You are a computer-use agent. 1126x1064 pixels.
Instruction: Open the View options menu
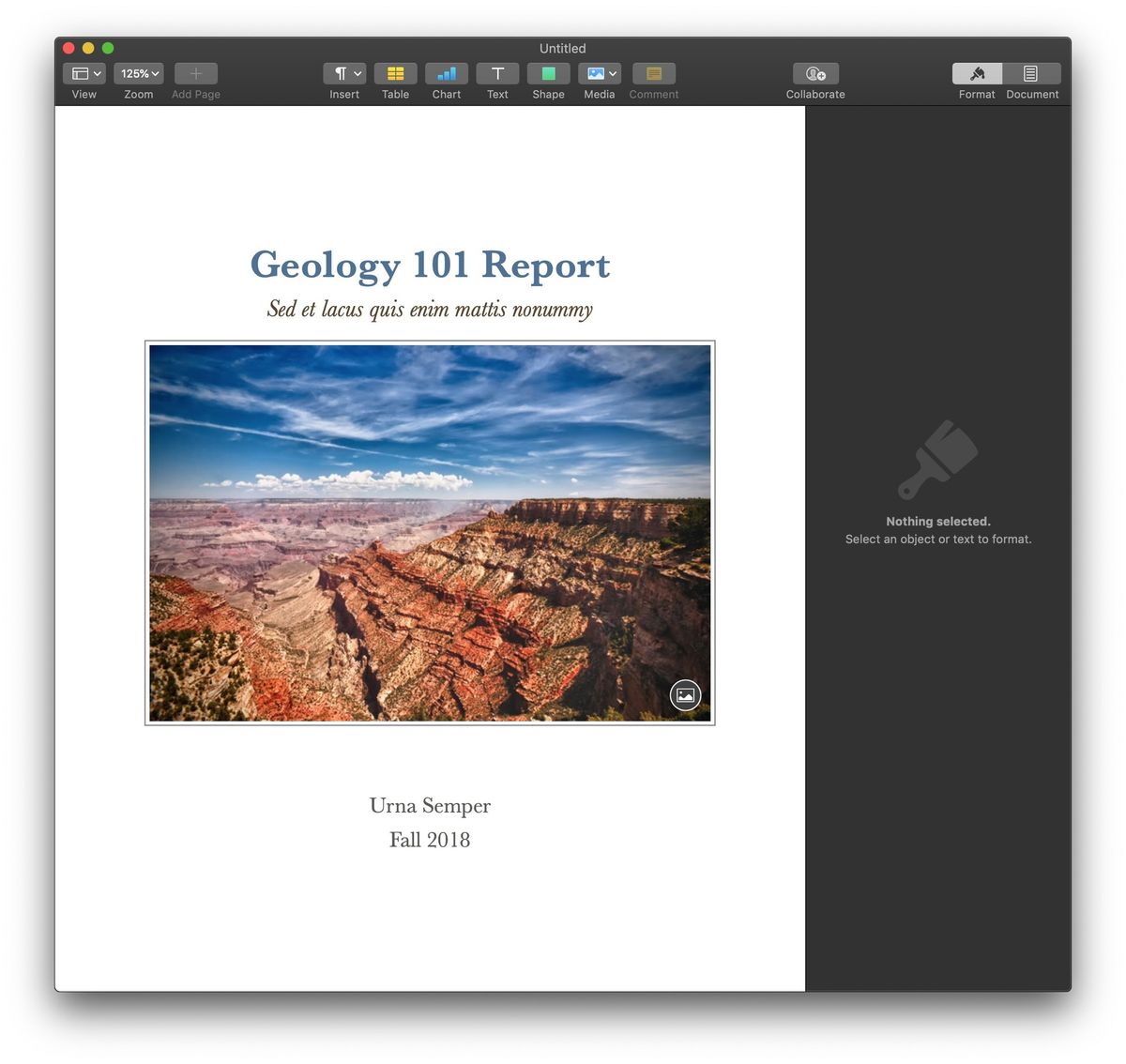click(x=84, y=73)
